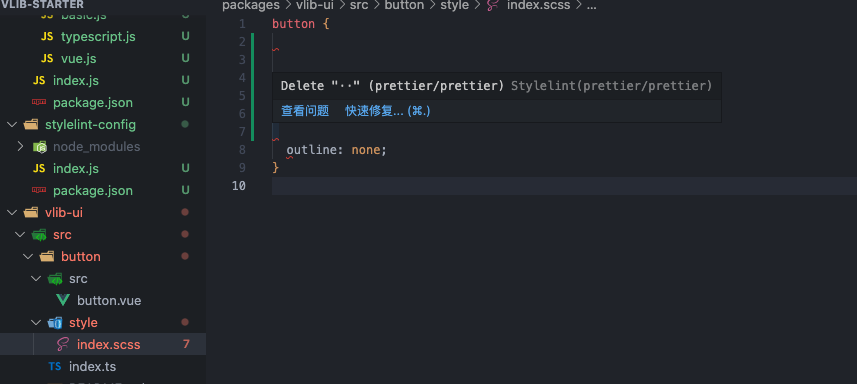Click the red status dot beside vlib-ui
This screenshot has height=384, width=857.
[185, 212]
